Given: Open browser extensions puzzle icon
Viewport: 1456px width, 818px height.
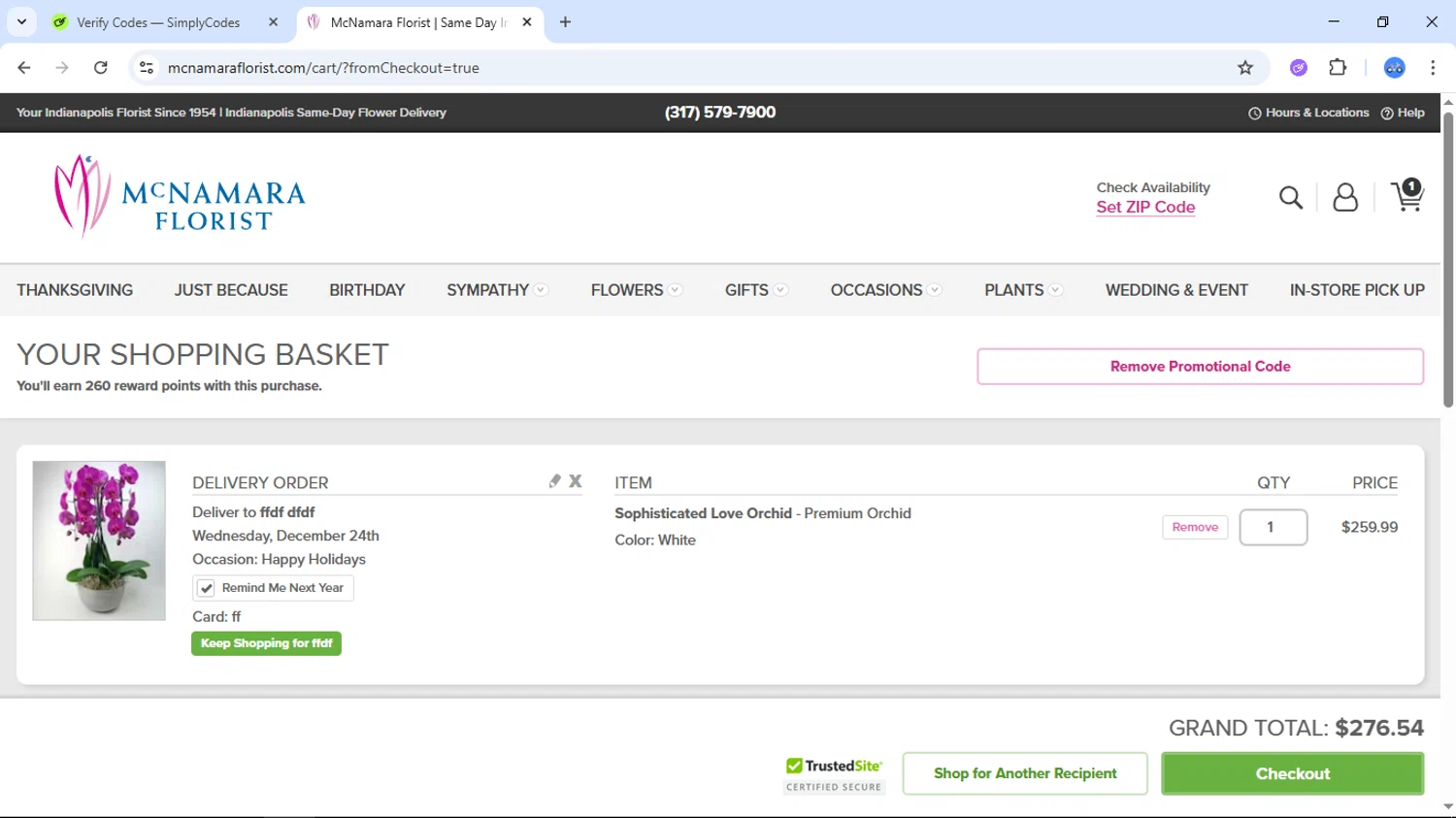Looking at the screenshot, I should (x=1338, y=68).
